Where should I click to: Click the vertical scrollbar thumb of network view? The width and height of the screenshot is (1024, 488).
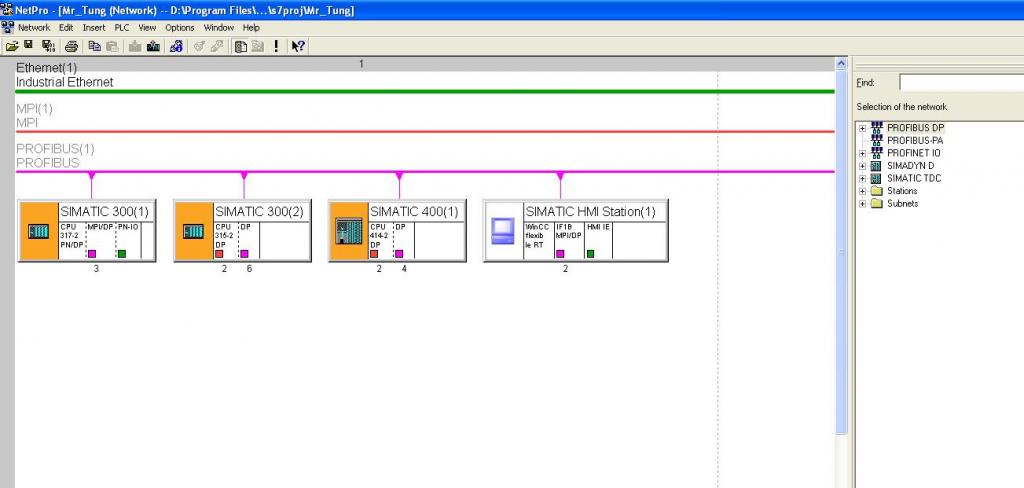(x=841, y=253)
